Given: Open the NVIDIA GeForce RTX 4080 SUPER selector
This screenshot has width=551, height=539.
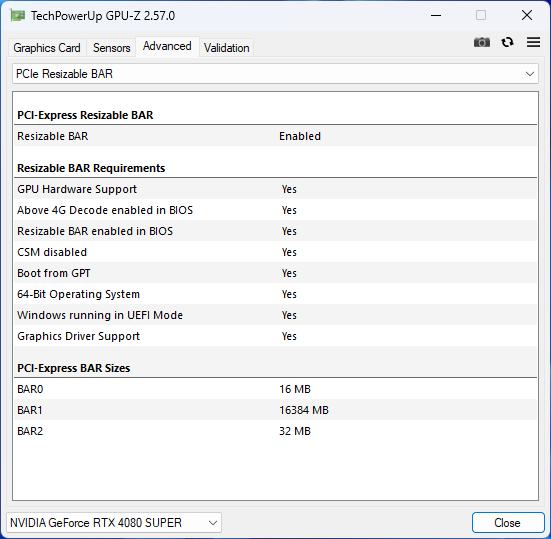Looking at the screenshot, I should pos(114,522).
